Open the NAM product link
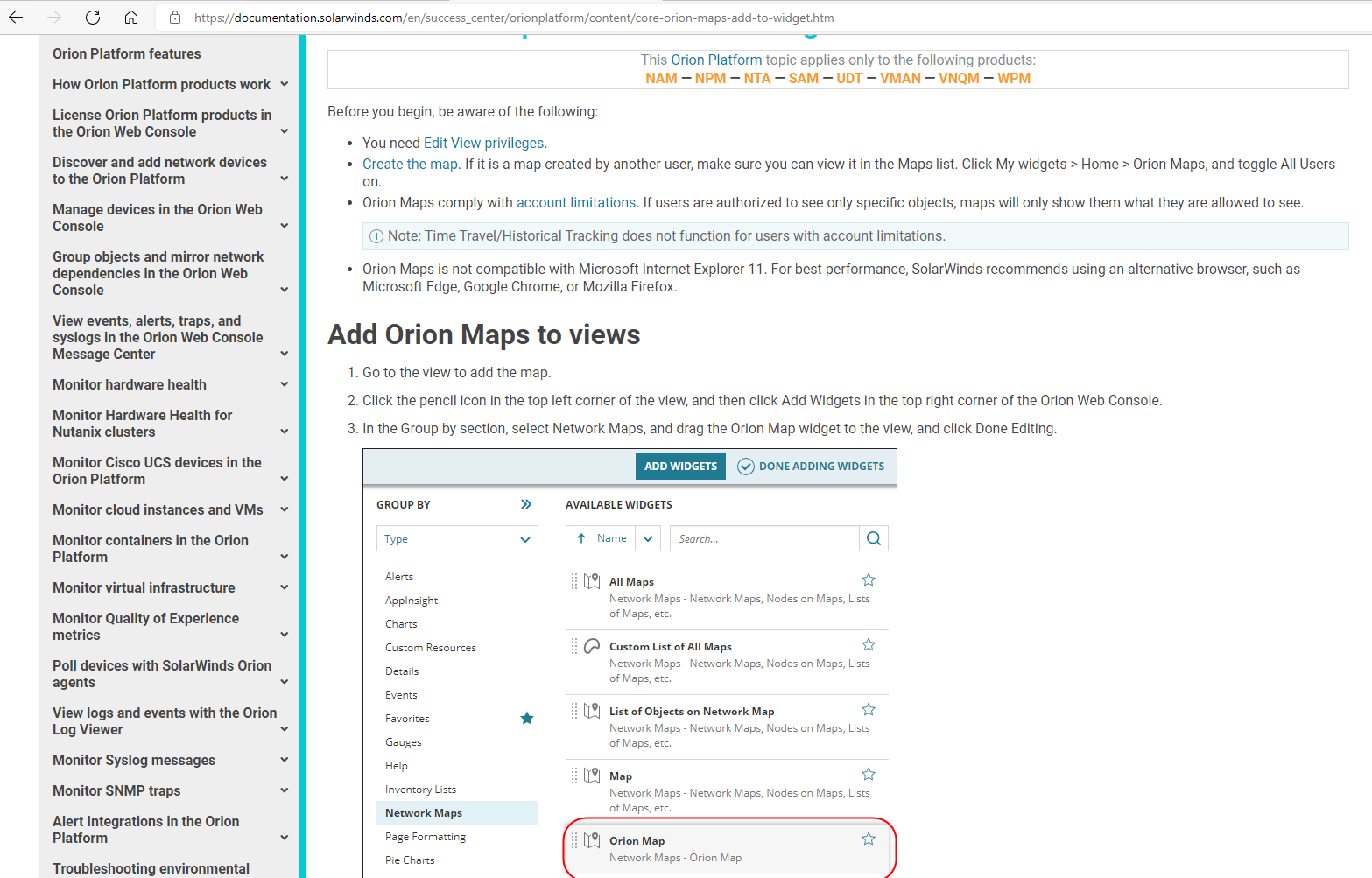 tap(661, 78)
